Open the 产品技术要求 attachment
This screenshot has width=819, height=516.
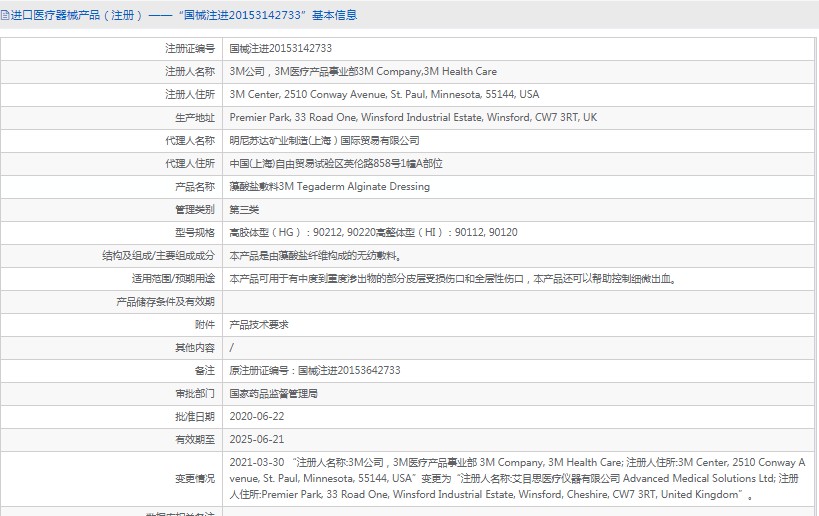(x=259, y=324)
